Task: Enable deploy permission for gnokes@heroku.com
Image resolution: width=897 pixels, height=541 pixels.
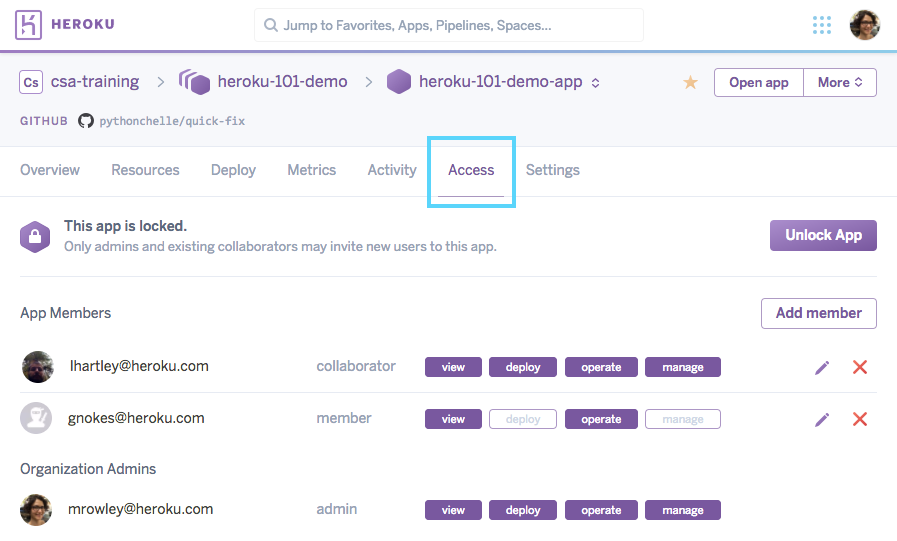Action: [523, 419]
